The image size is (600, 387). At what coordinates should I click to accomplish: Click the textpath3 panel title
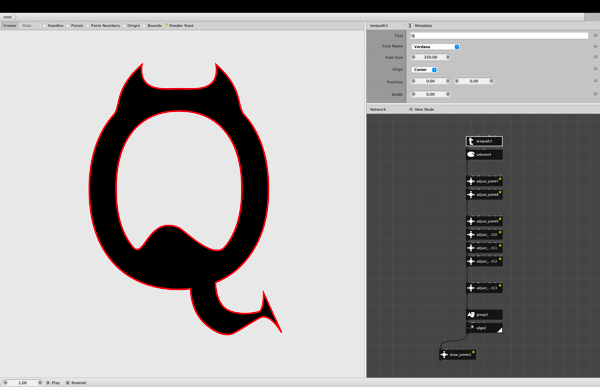379,26
